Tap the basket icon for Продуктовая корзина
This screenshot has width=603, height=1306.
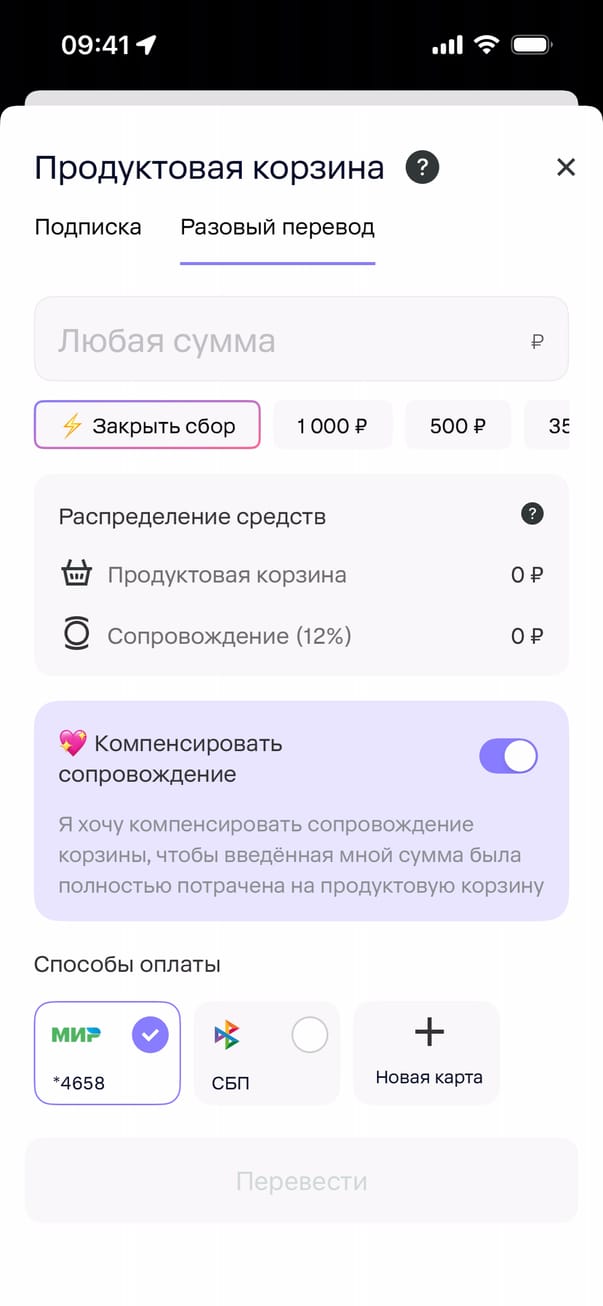click(76, 574)
